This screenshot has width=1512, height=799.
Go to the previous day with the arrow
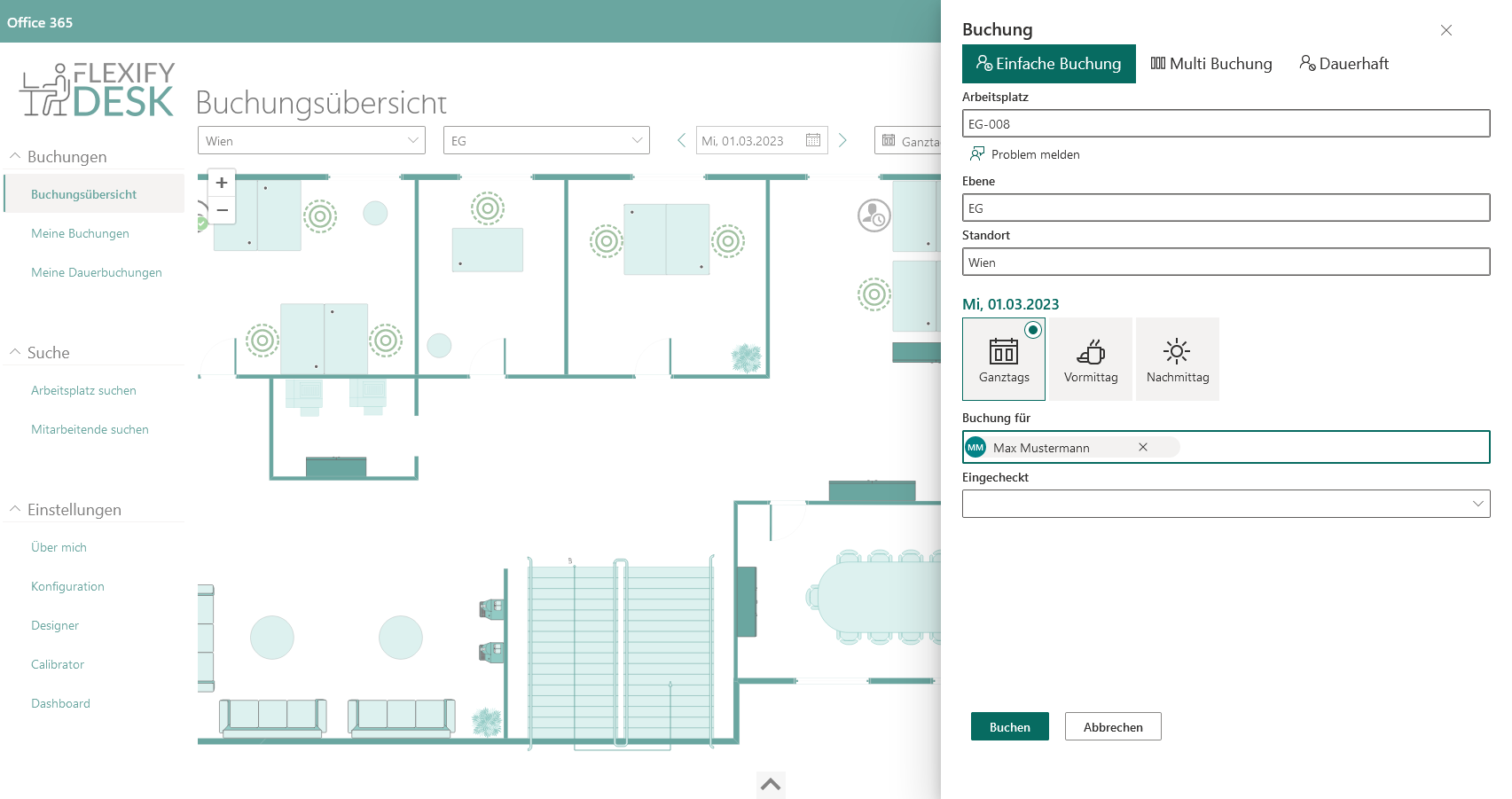(681, 140)
